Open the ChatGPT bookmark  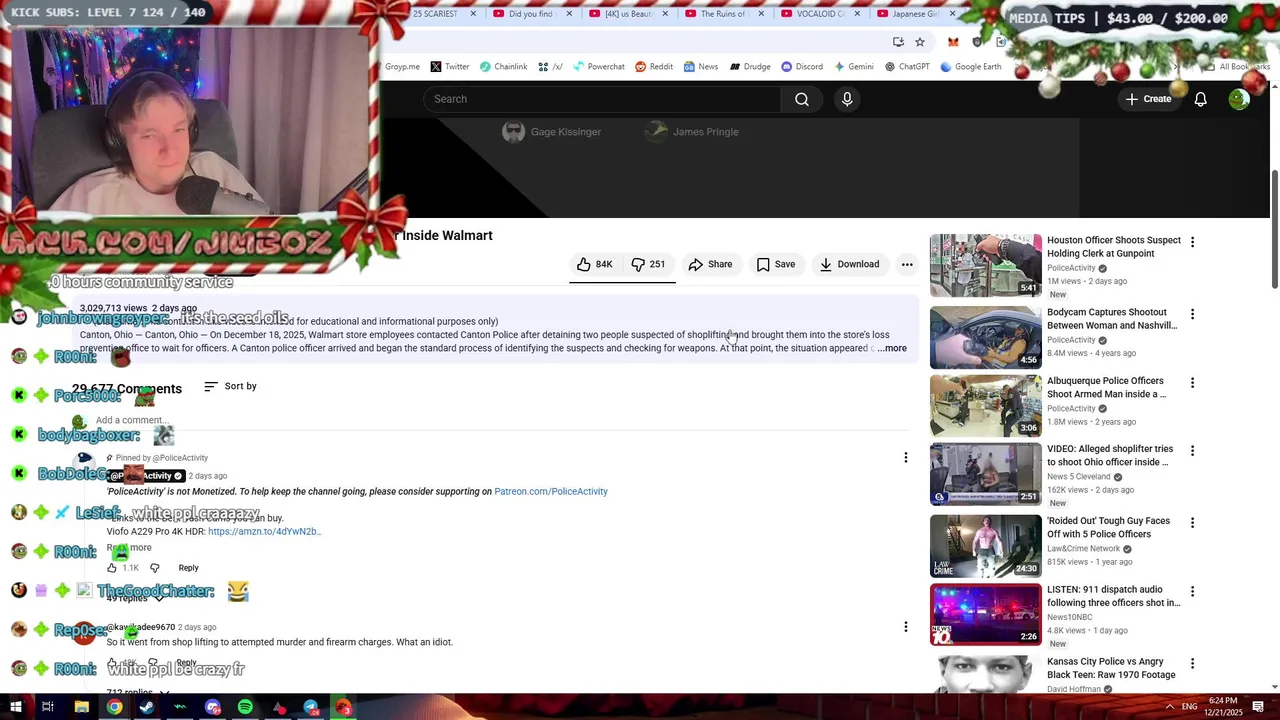[907, 67]
